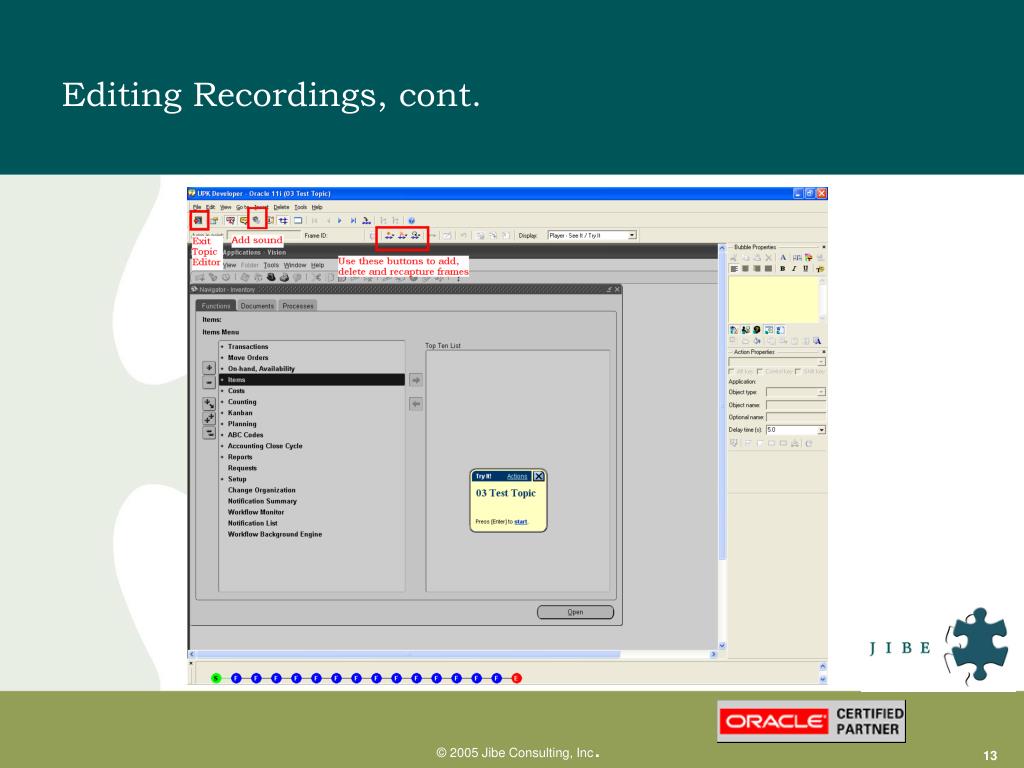
Task: Click the recapture frame button
Action: tap(415, 236)
